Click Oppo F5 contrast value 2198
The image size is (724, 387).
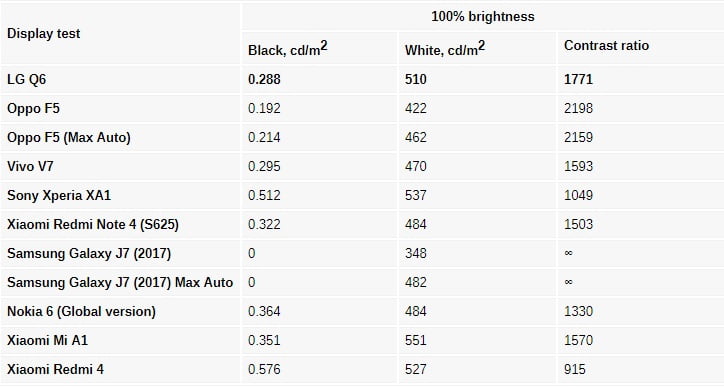(x=578, y=109)
